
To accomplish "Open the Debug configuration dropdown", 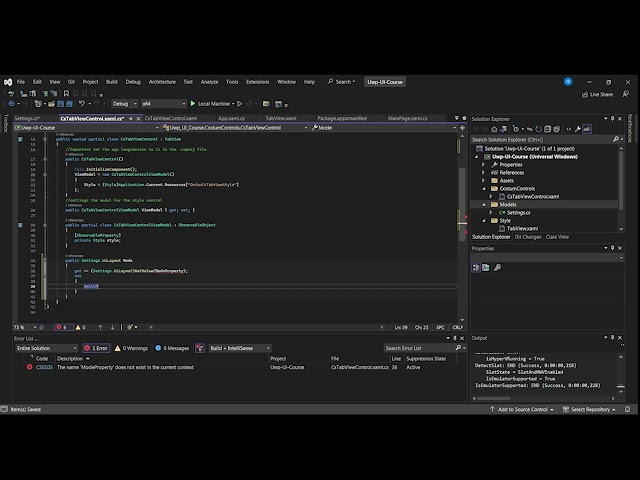I will pos(124,104).
